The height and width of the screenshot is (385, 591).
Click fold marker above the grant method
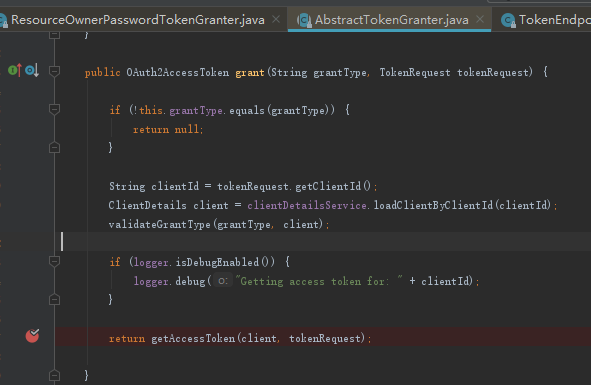point(54,35)
